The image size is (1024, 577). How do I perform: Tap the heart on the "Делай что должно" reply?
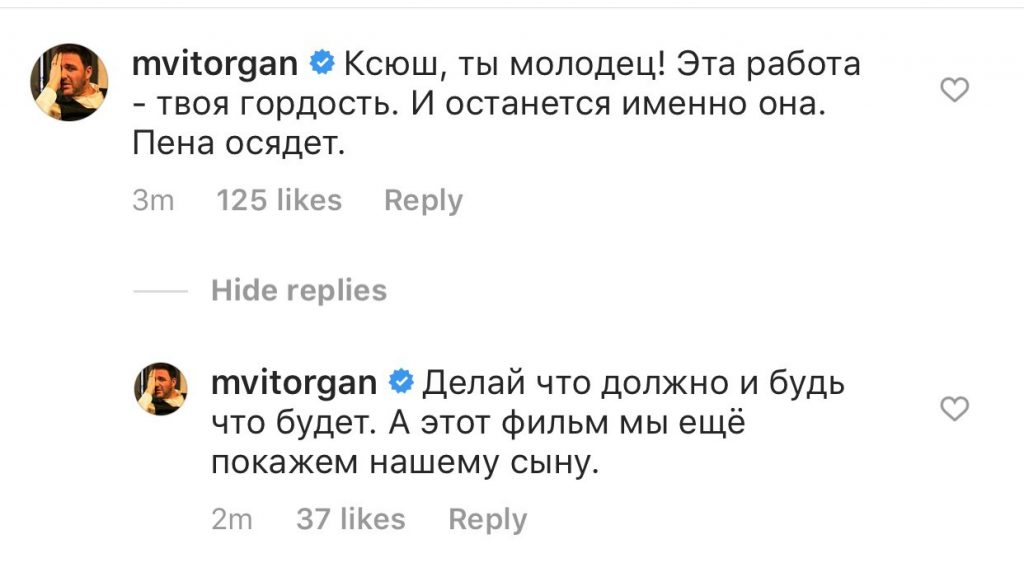pos(954,409)
